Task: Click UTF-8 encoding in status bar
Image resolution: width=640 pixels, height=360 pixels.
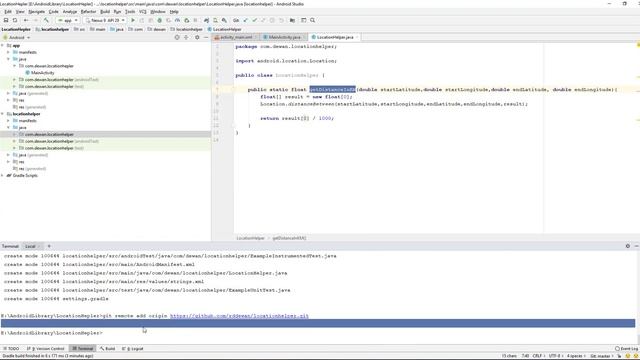Action: (555, 356)
